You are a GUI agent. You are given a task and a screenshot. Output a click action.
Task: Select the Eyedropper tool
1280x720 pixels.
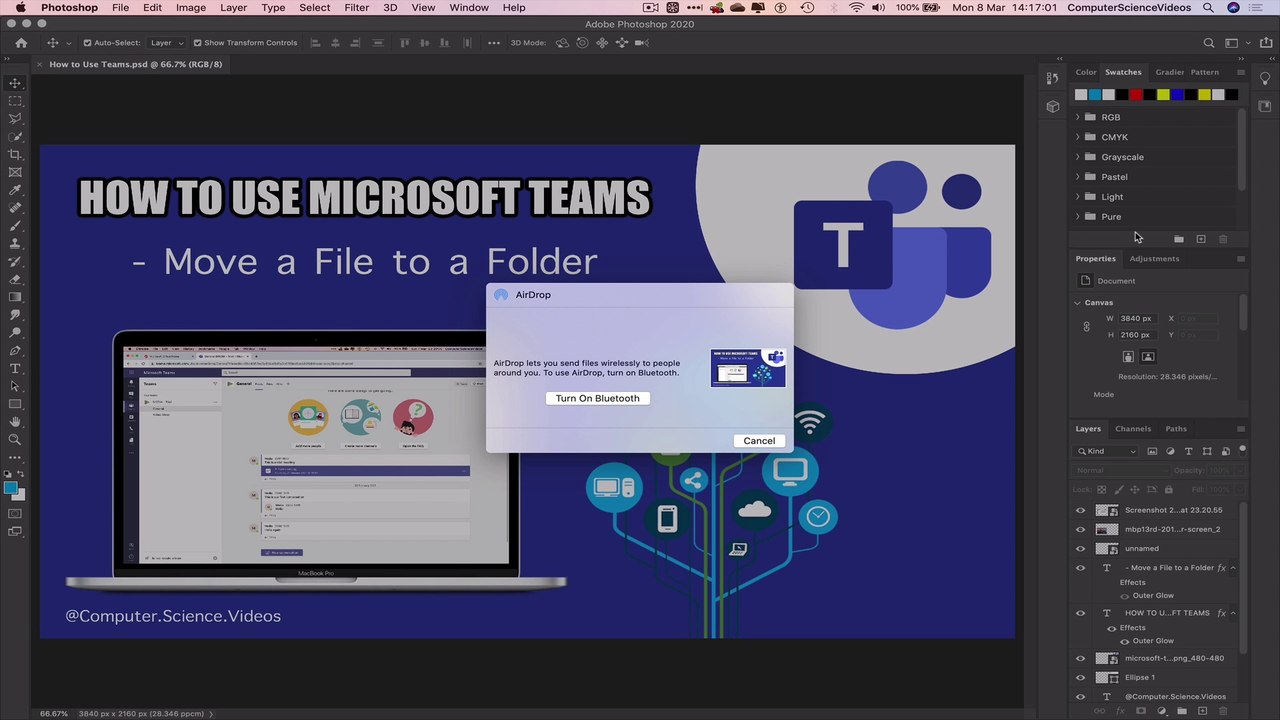point(15,191)
